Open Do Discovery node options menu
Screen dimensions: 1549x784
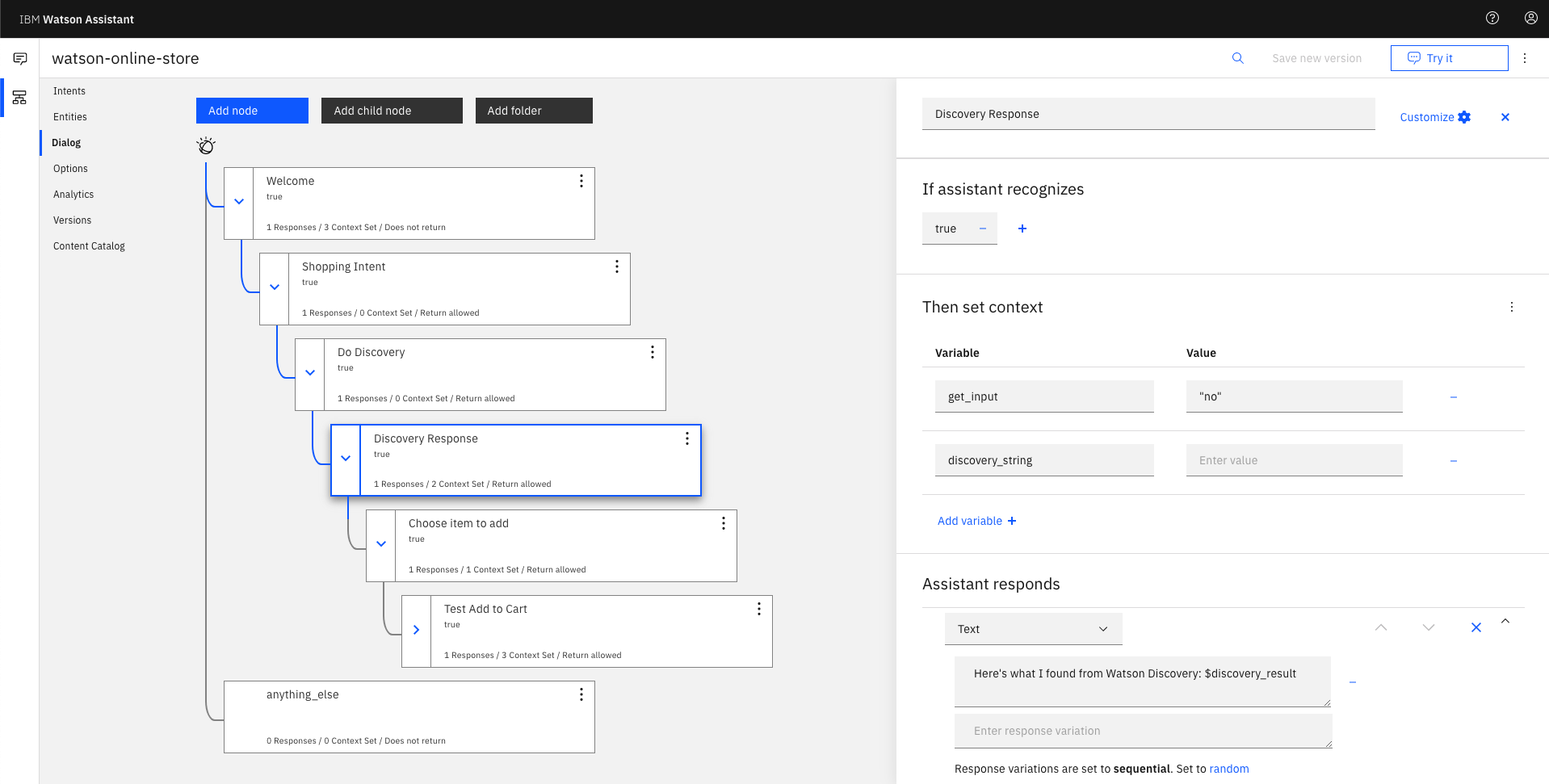click(x=653, y=352)
